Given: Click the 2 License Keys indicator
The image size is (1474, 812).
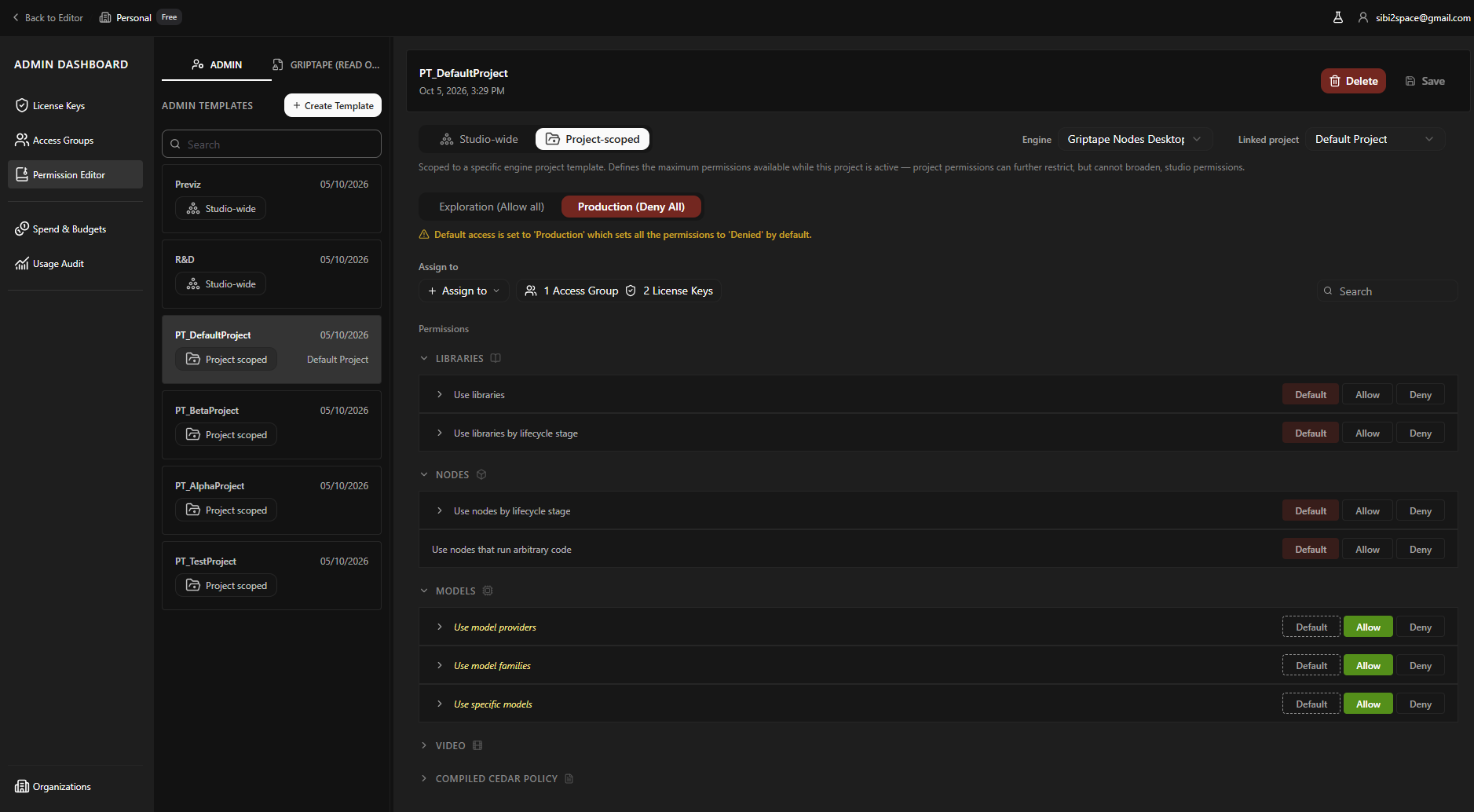Looking at the screenshot, I should 669,291.
